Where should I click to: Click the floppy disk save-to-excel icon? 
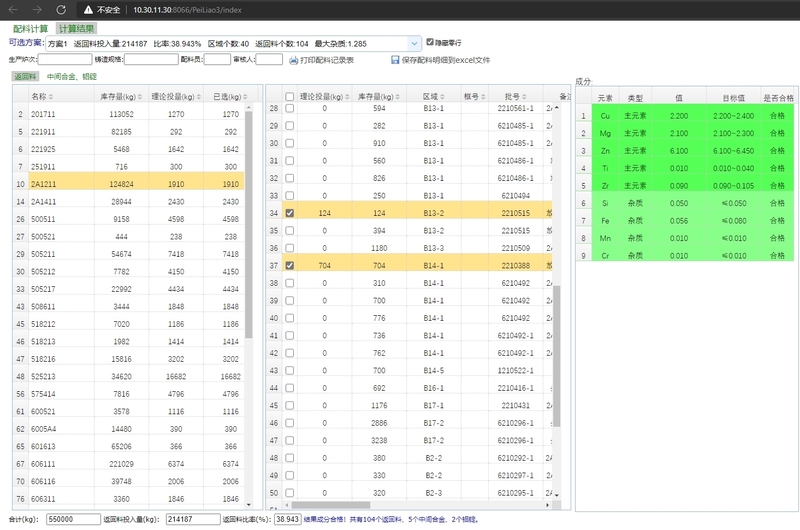click(395, 60)
